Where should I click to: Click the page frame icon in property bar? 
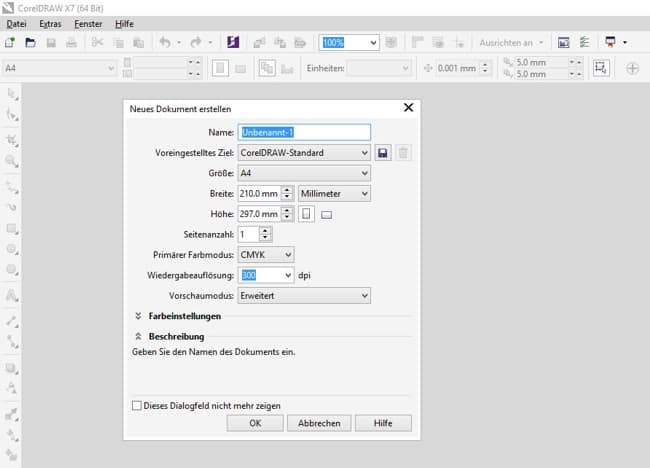[x=601, y=68]
